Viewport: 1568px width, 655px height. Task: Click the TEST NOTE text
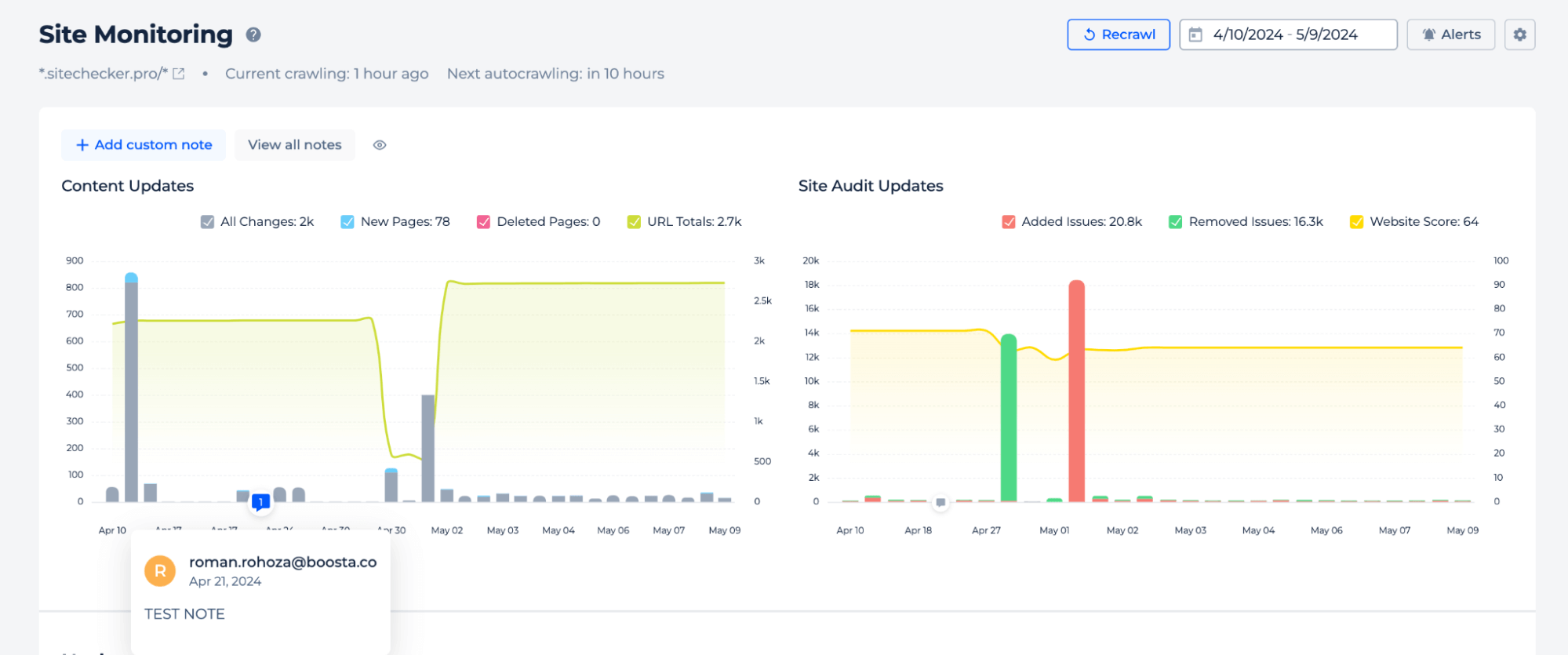184,614
